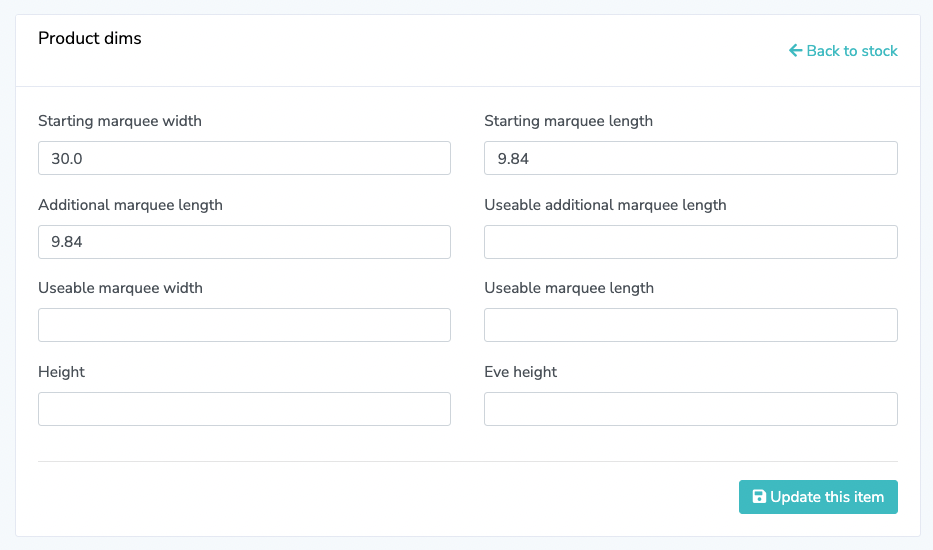
Task: Select the empty Eve height input box
Action: (691, 409)
